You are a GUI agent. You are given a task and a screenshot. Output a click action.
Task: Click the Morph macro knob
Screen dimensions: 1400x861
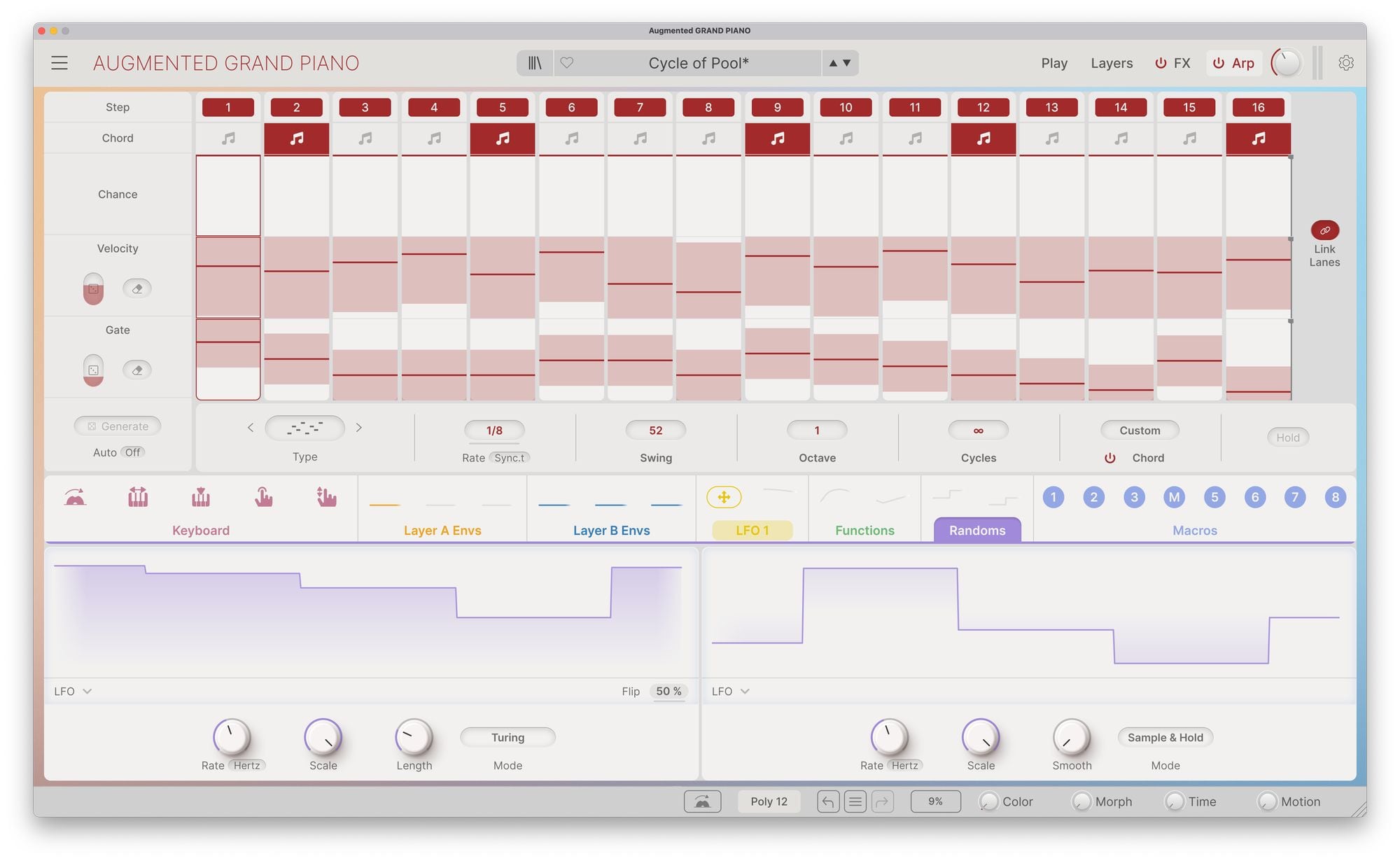1081,801
